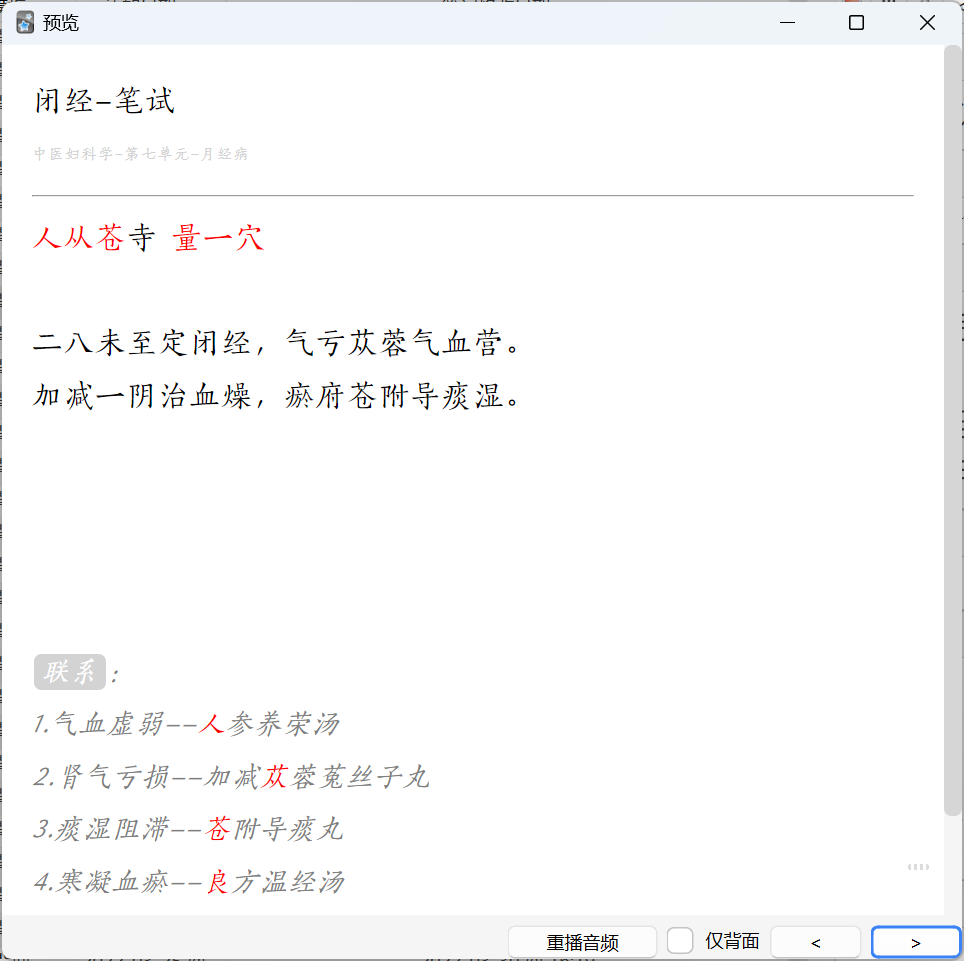964x961 pixels.
Task: Click the red mnemonic 人从苍寺 量一穴
Action: (149, 239)
